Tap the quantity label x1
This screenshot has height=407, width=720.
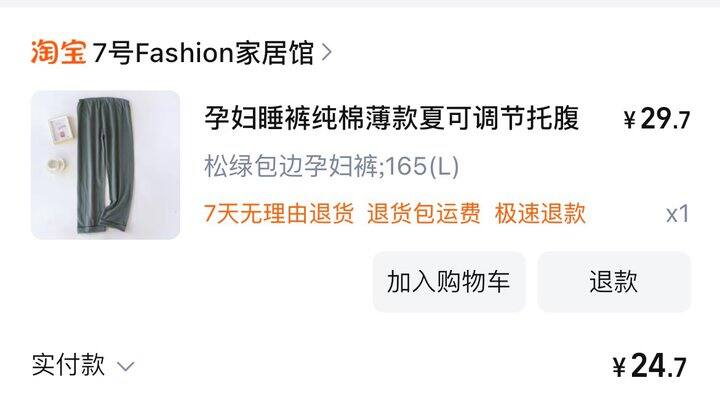678,214
